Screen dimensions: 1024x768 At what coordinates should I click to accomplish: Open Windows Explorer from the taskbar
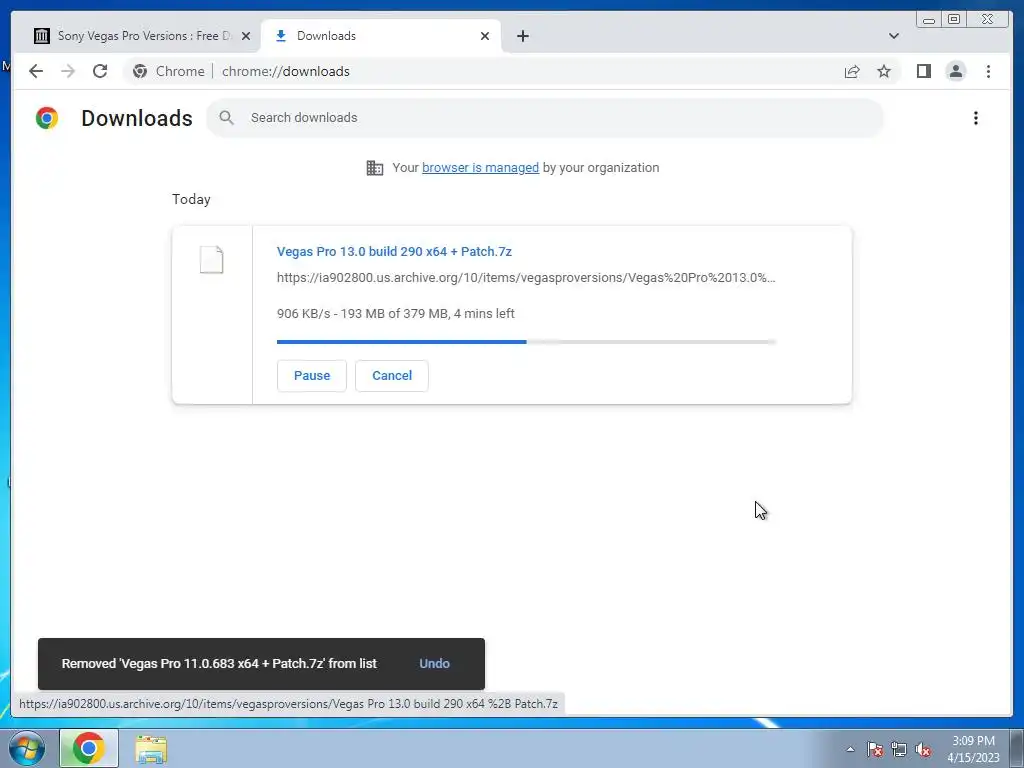coord(151,748)
